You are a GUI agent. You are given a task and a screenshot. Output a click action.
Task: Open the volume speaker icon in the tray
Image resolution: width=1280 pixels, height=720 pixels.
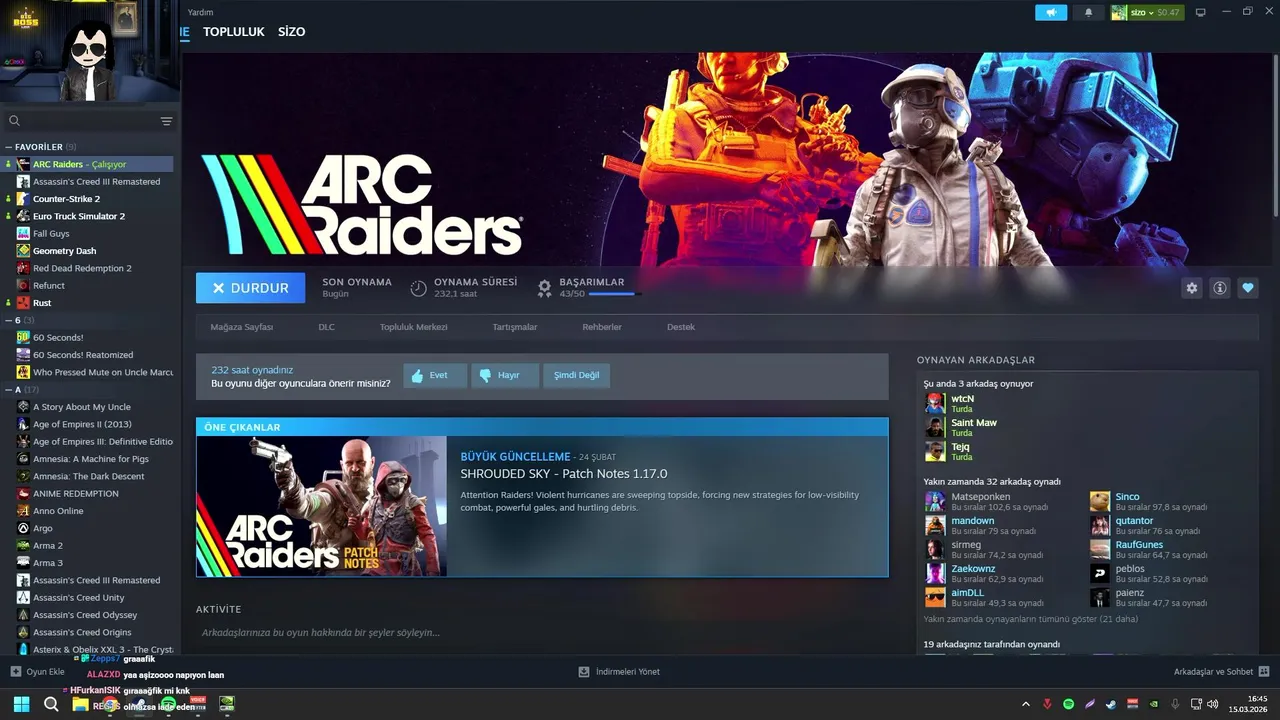pyautogui.click(x=1212, y=704)
